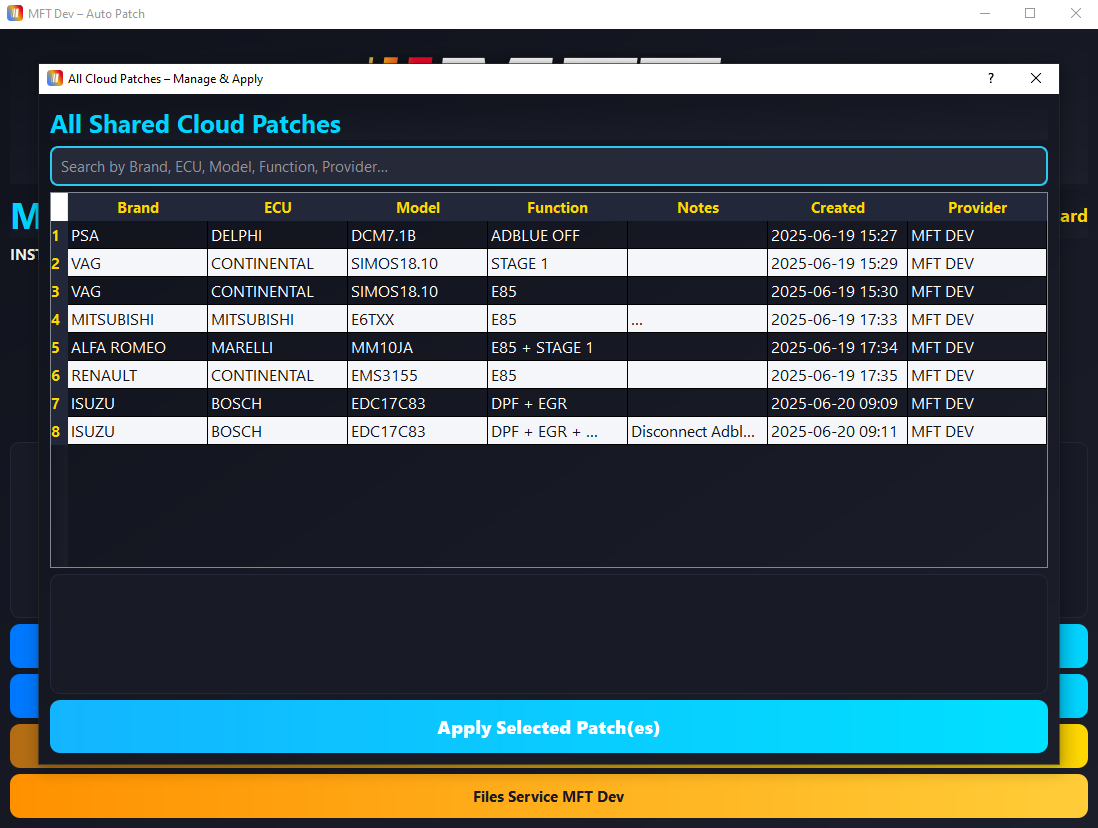The height and width of the screenshot is (828, 1098).
Task: Sort by Model column header
Action: click(x=418, y=207)
